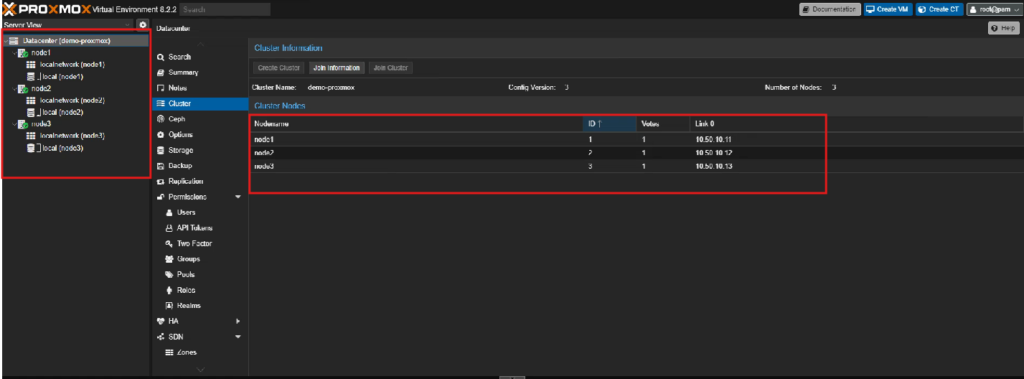
Task: Collapse node1 in the tree
Action: (14, 53)
